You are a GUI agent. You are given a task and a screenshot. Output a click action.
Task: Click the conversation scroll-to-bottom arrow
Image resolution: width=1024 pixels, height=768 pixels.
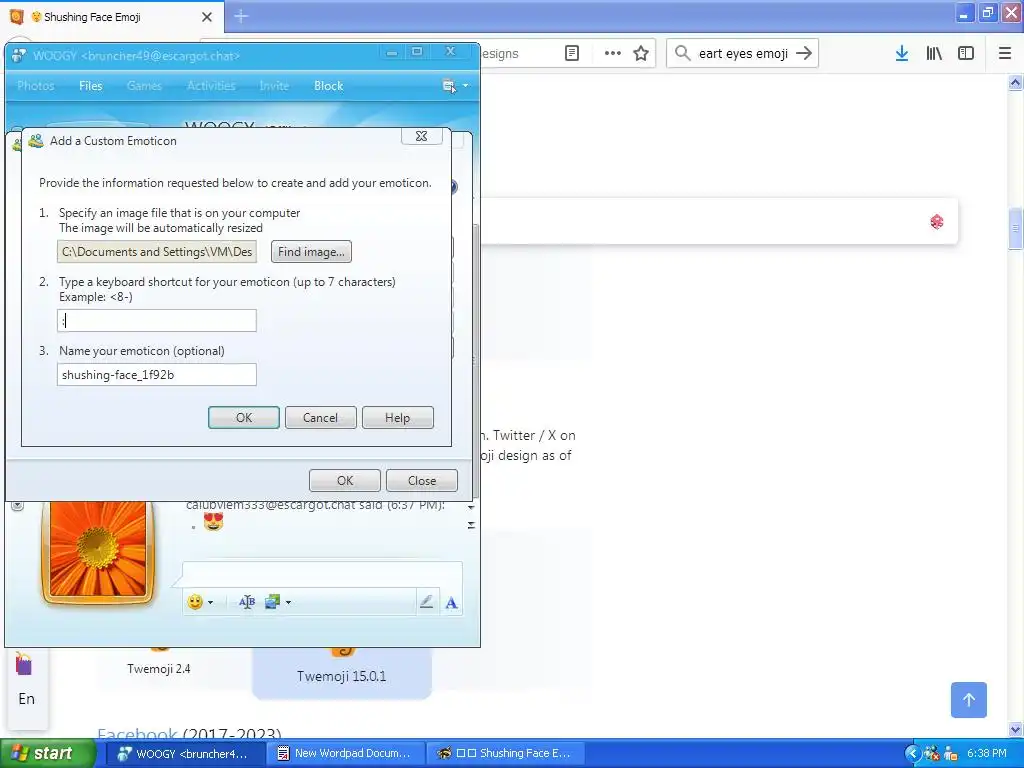(x=472, y=525)
